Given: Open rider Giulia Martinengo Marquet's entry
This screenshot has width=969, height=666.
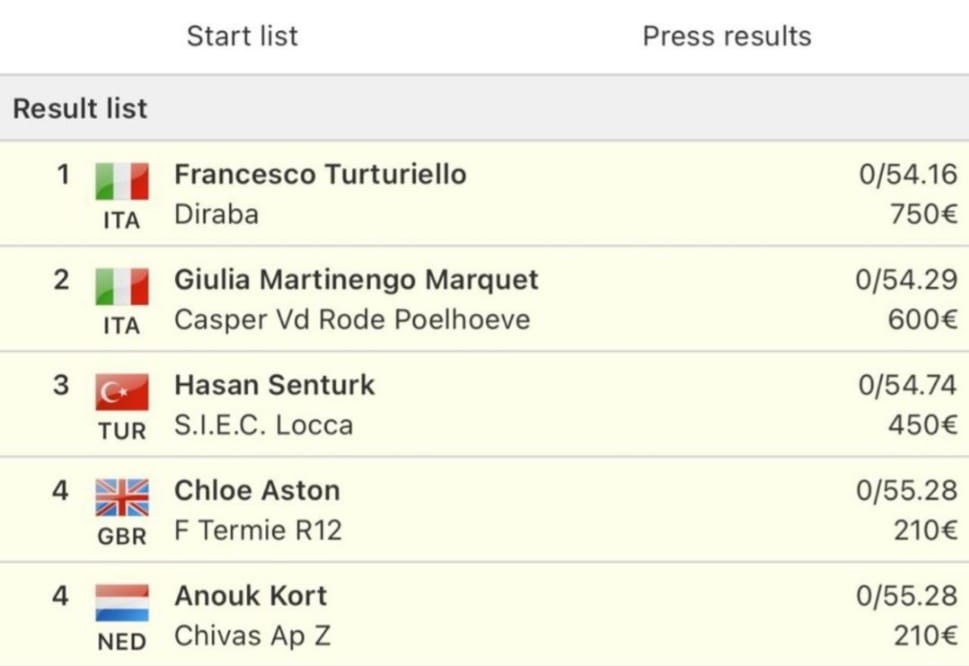Looking at the screenshot, I should [357, 280].
